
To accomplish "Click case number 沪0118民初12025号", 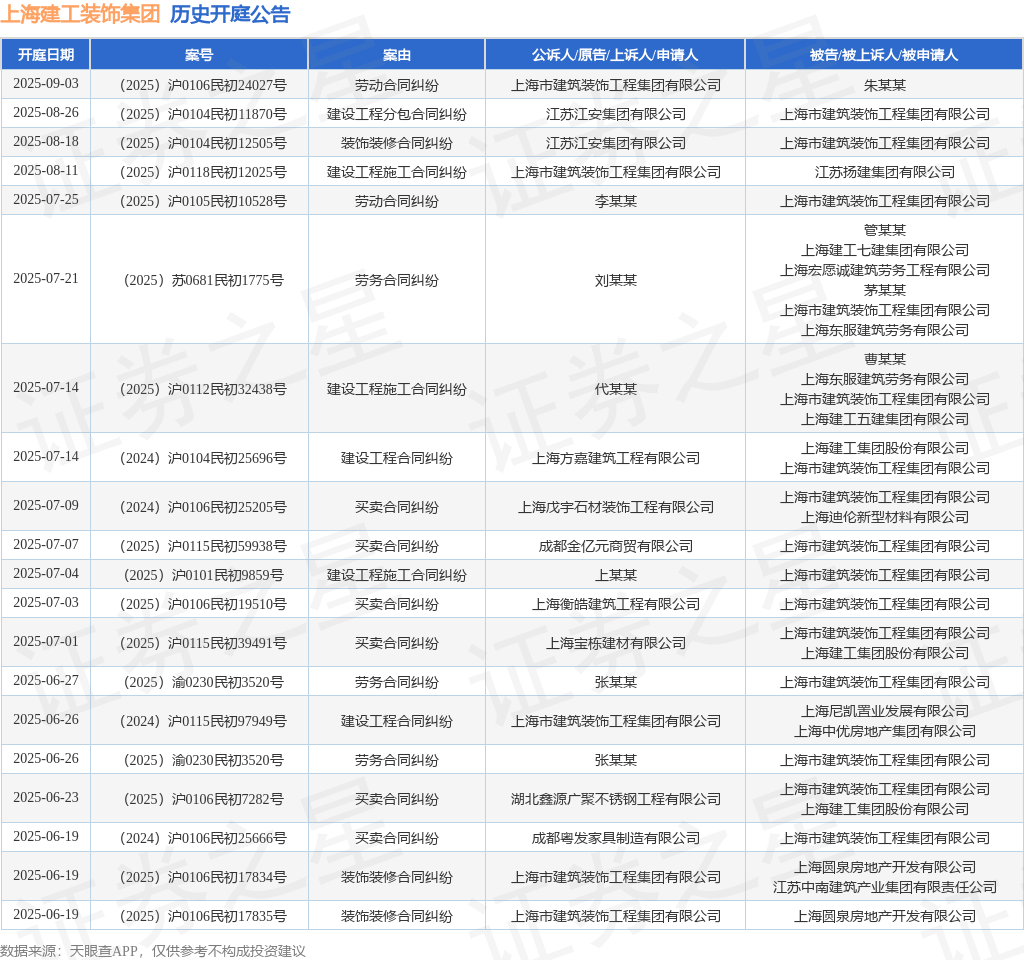I will 203,172.
